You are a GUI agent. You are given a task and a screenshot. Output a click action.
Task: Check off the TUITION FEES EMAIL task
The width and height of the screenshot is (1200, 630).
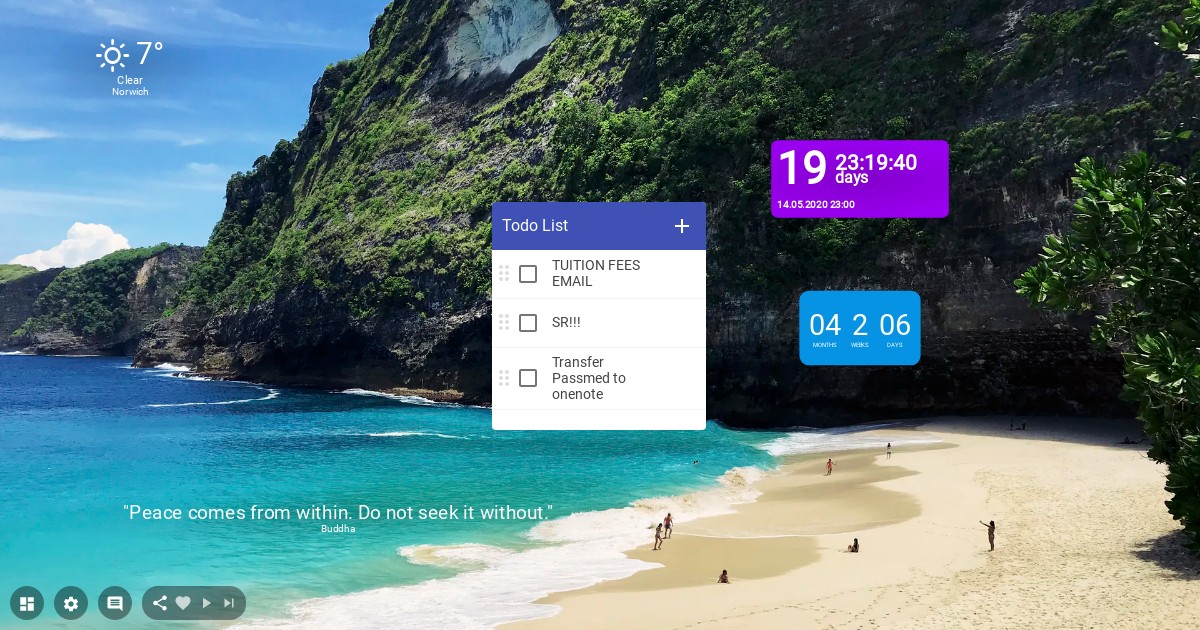click(528, 274)
